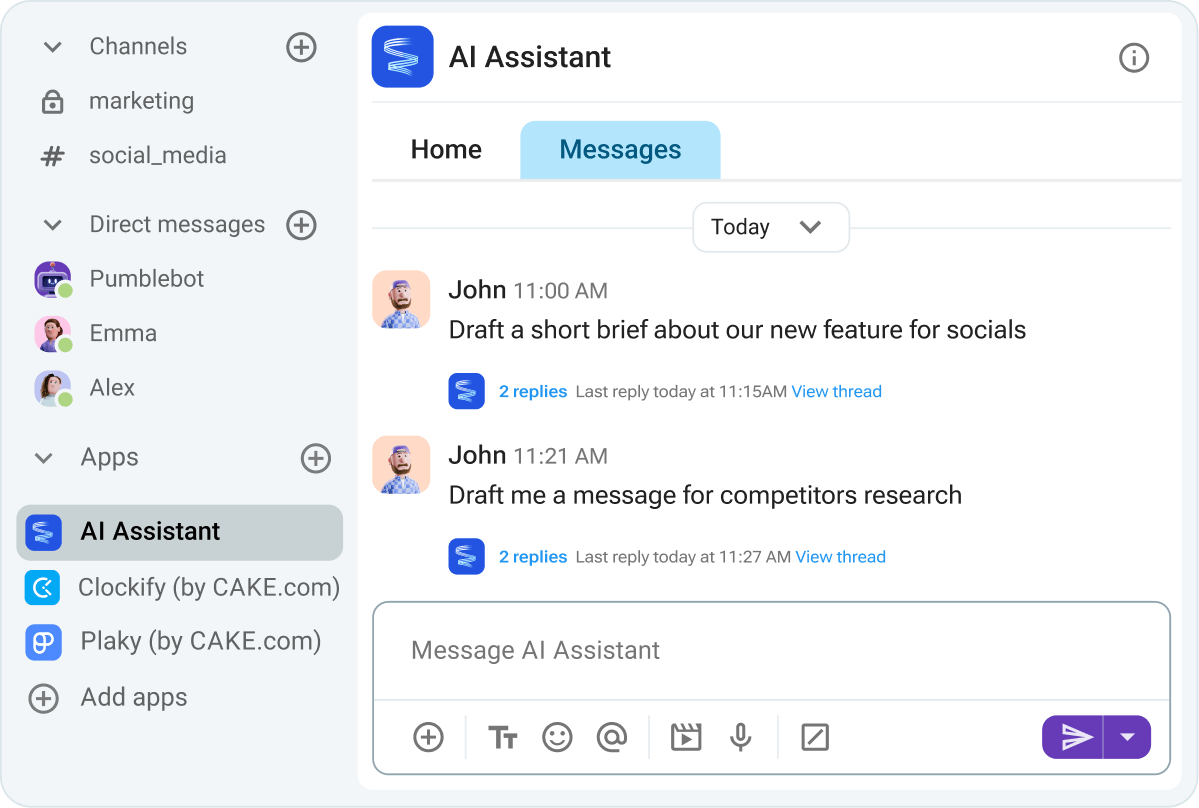1199x808 pixels.
Task: Open the send options dropdown arrow
Action: click(1128, 737)
